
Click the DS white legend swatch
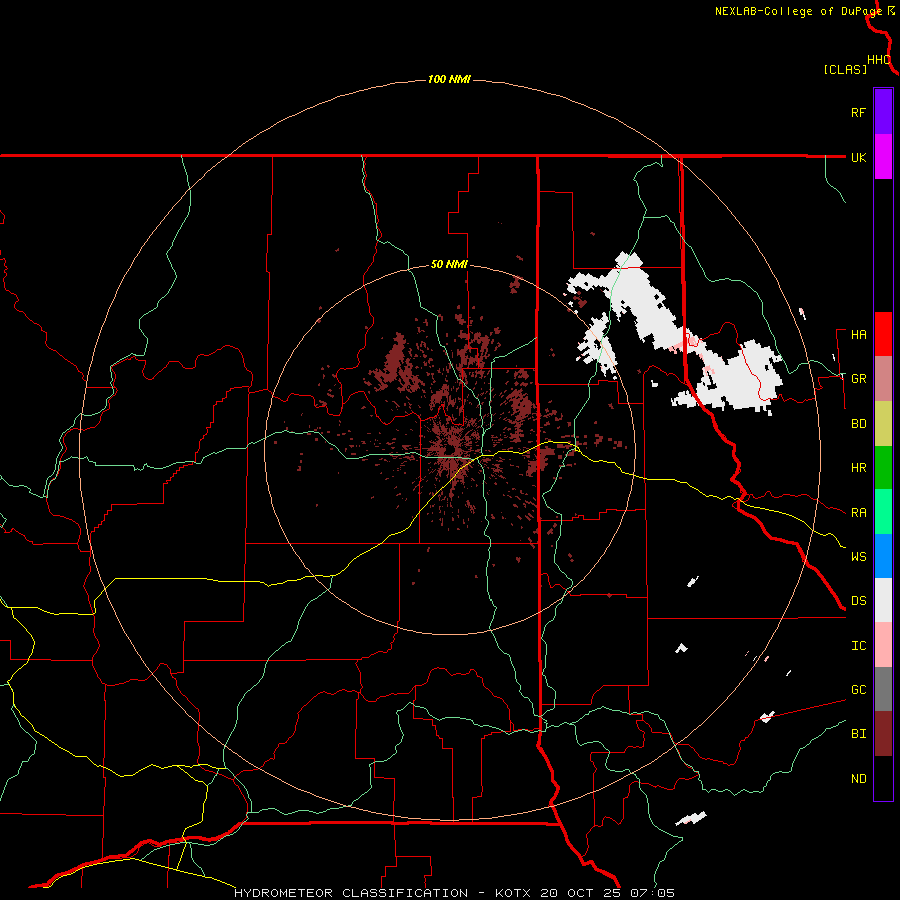[883, 600]
